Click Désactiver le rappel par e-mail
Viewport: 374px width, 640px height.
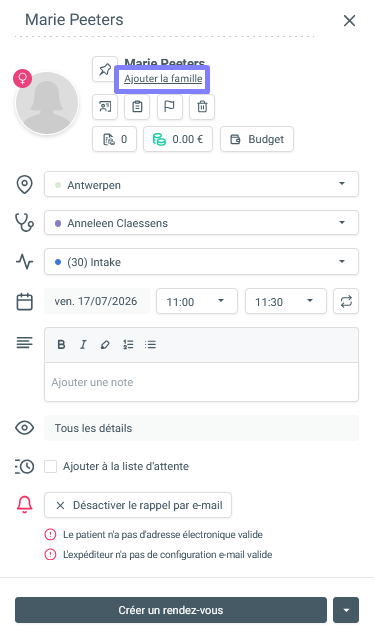tap(138, 505)
